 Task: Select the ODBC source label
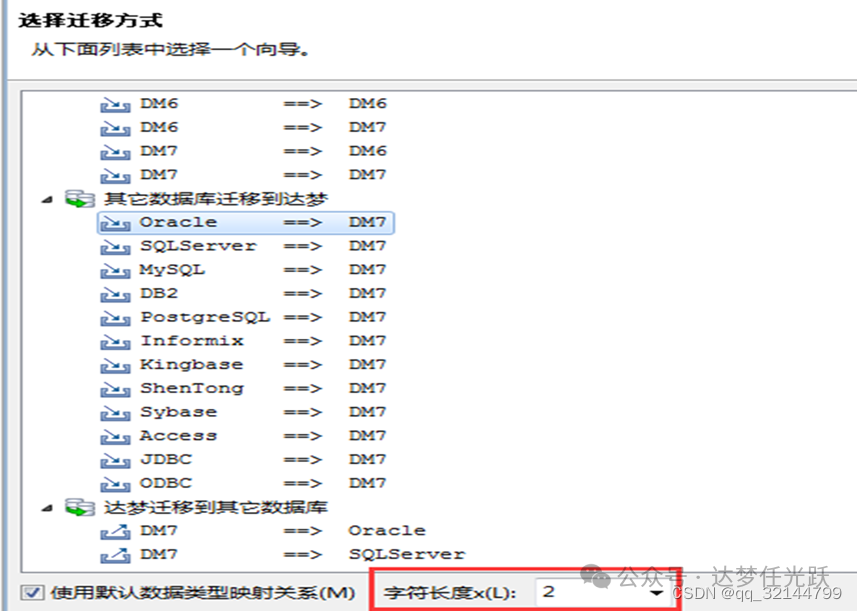(166, 483)
